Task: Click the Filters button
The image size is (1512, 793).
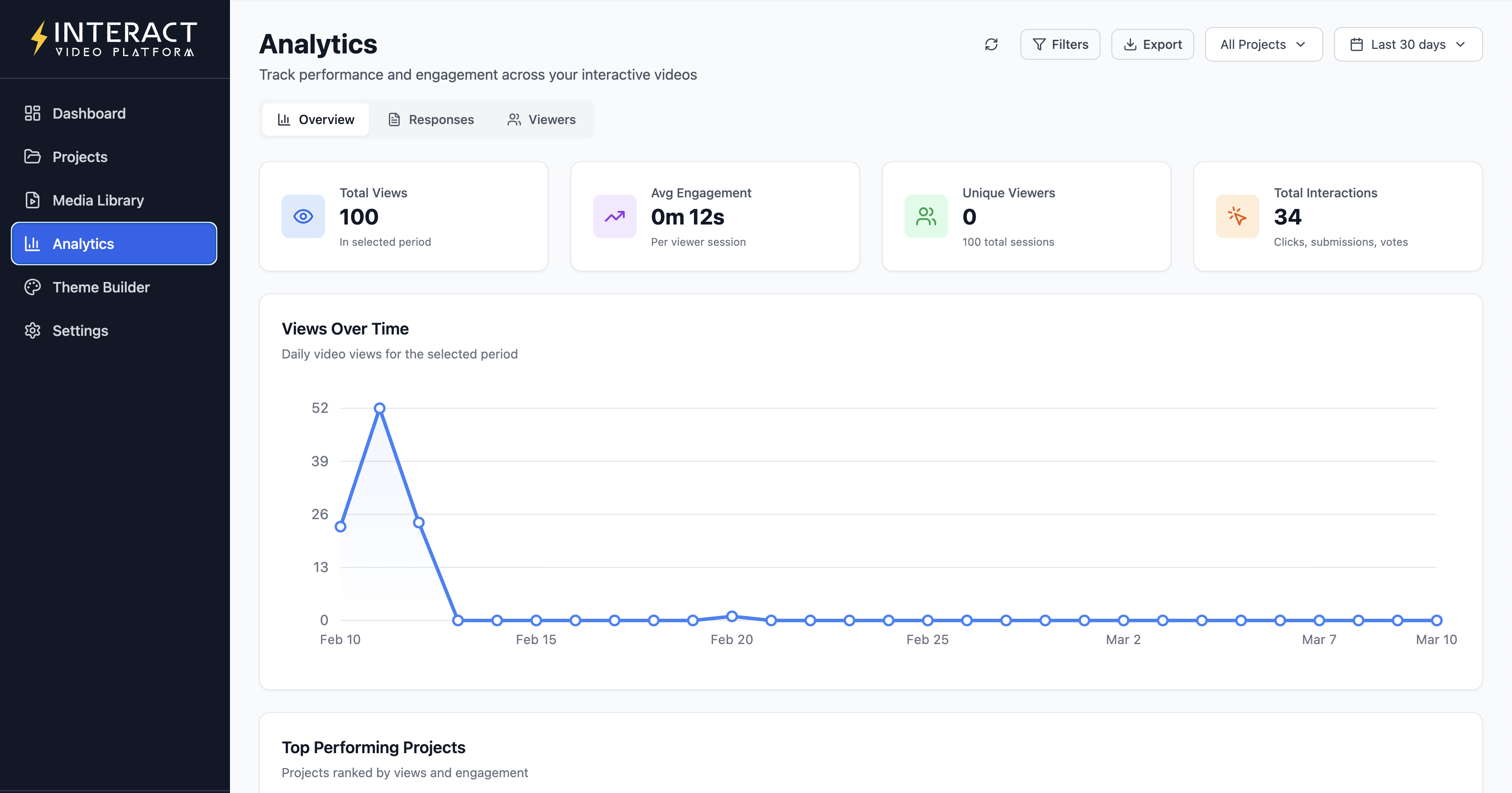Action: point(1059,45)
